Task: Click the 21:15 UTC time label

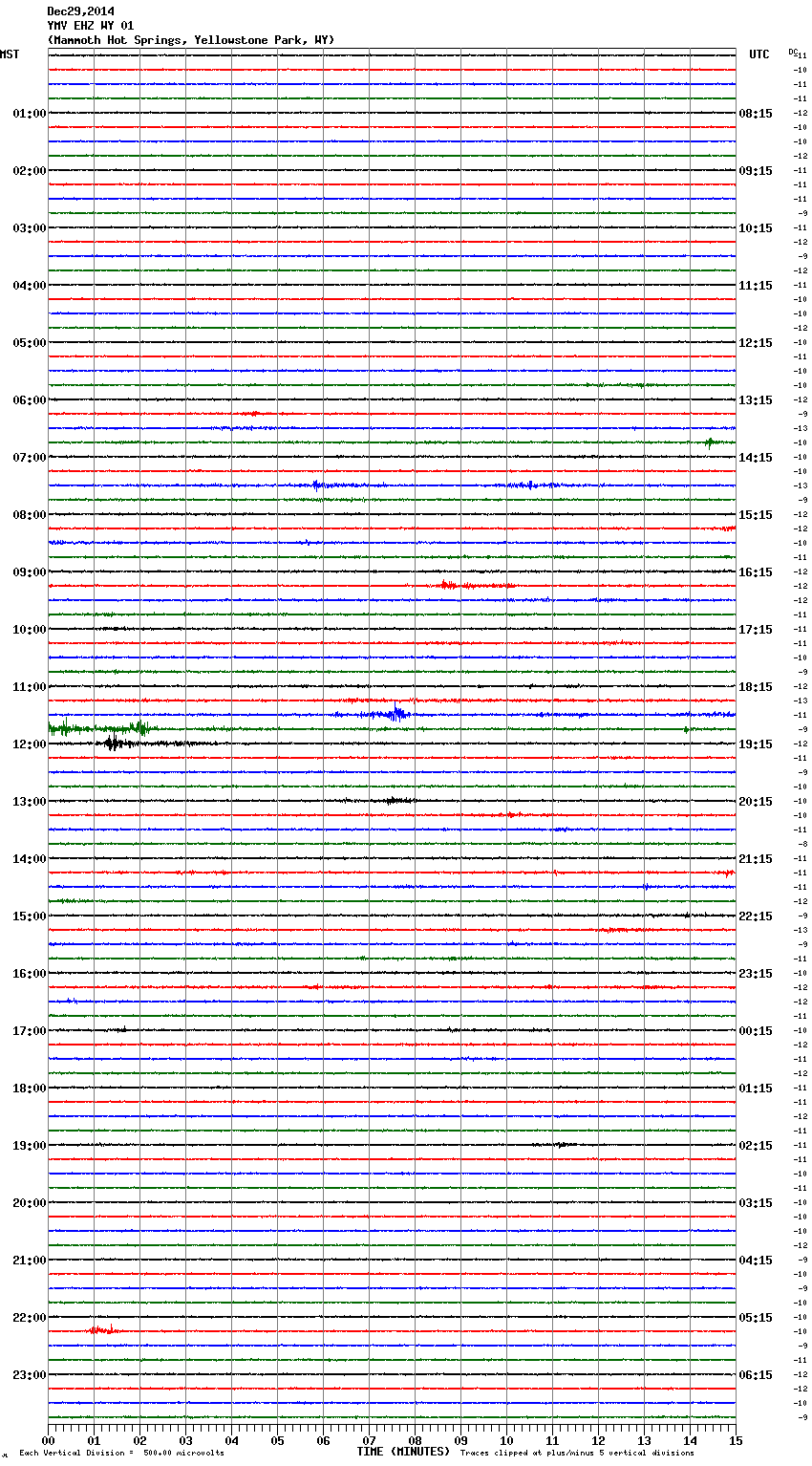Action: (x=756, y=859)
